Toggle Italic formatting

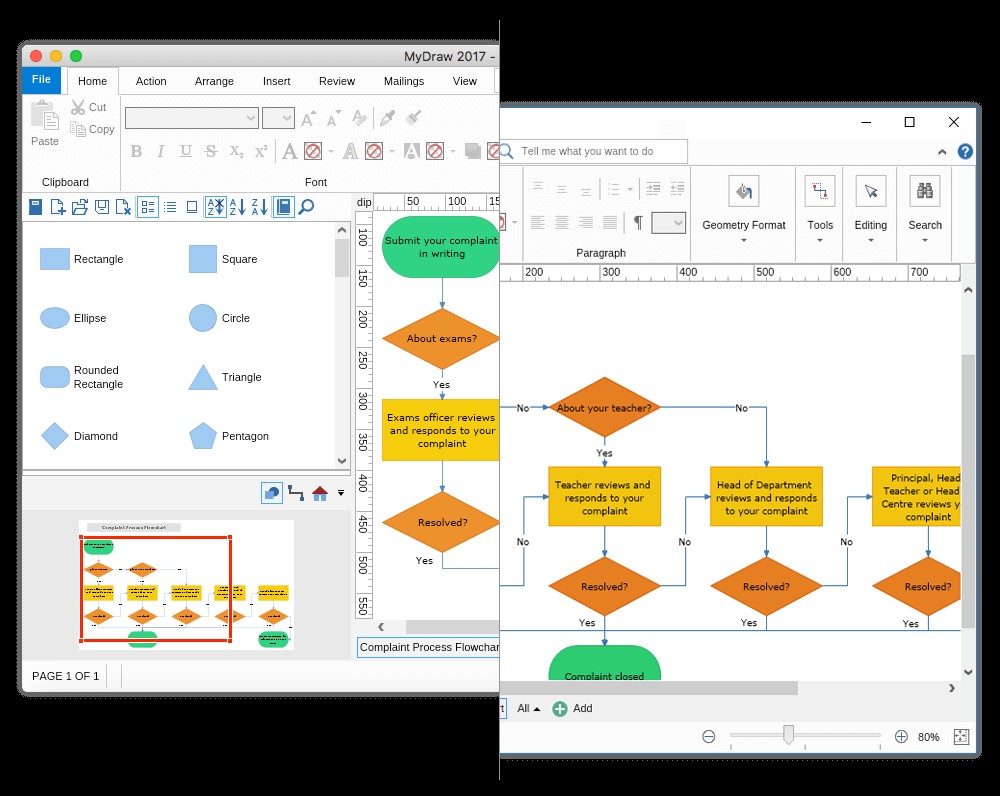click(x=161, y=151)
